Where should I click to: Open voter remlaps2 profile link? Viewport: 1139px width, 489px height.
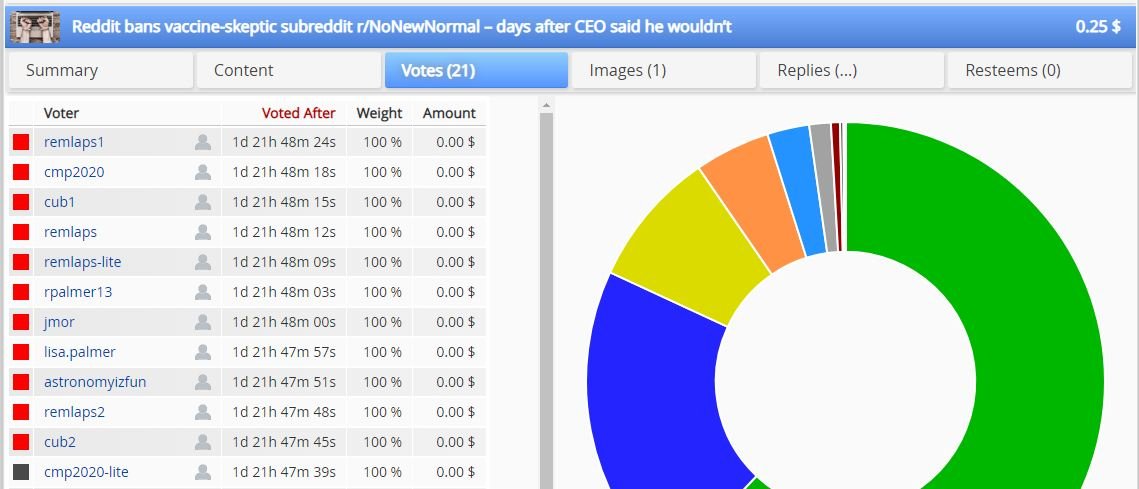74,412
